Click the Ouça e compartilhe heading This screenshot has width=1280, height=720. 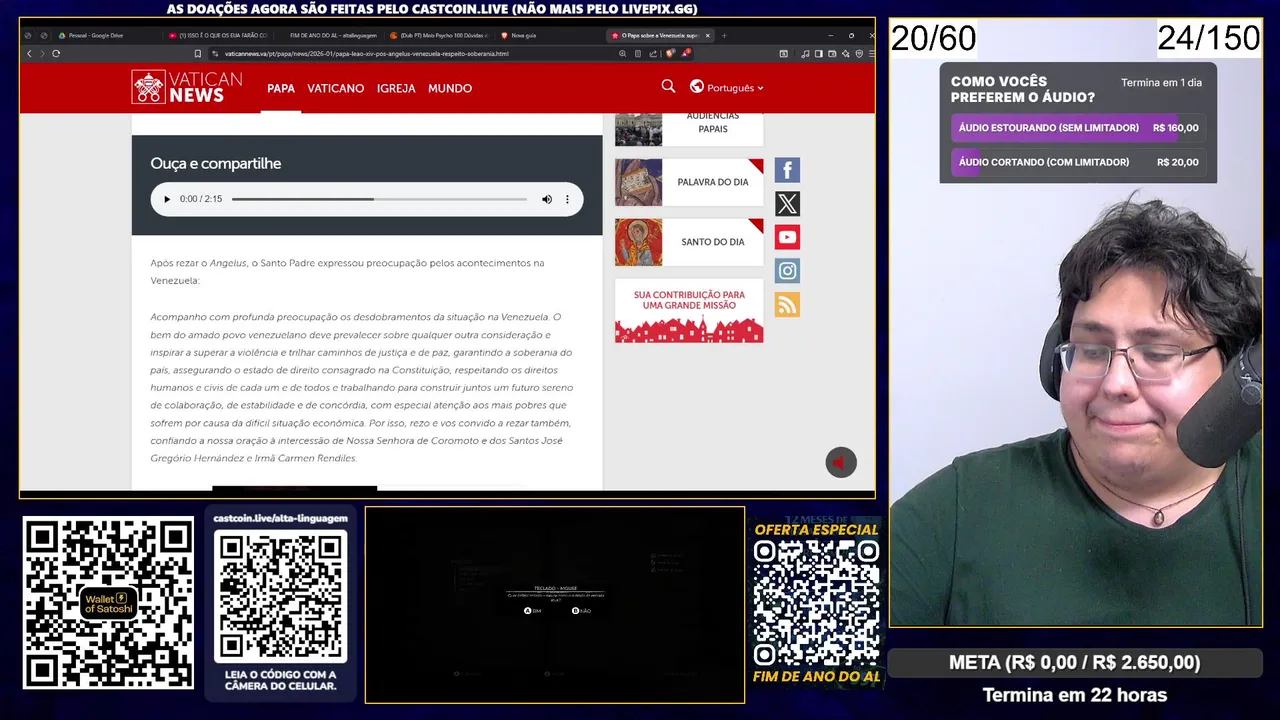pyautogui.click(x=216, y=163)
